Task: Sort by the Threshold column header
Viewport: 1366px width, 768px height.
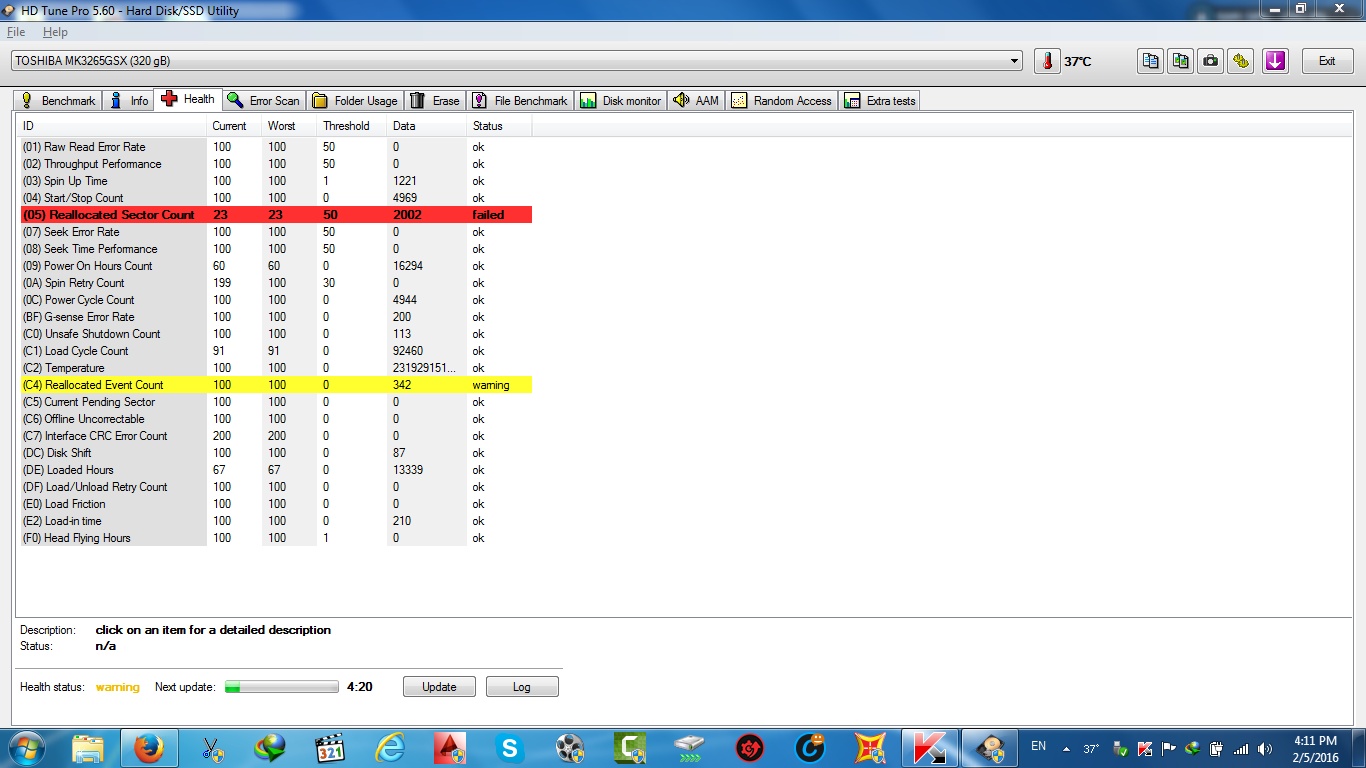Action: (x=351, y=126)
